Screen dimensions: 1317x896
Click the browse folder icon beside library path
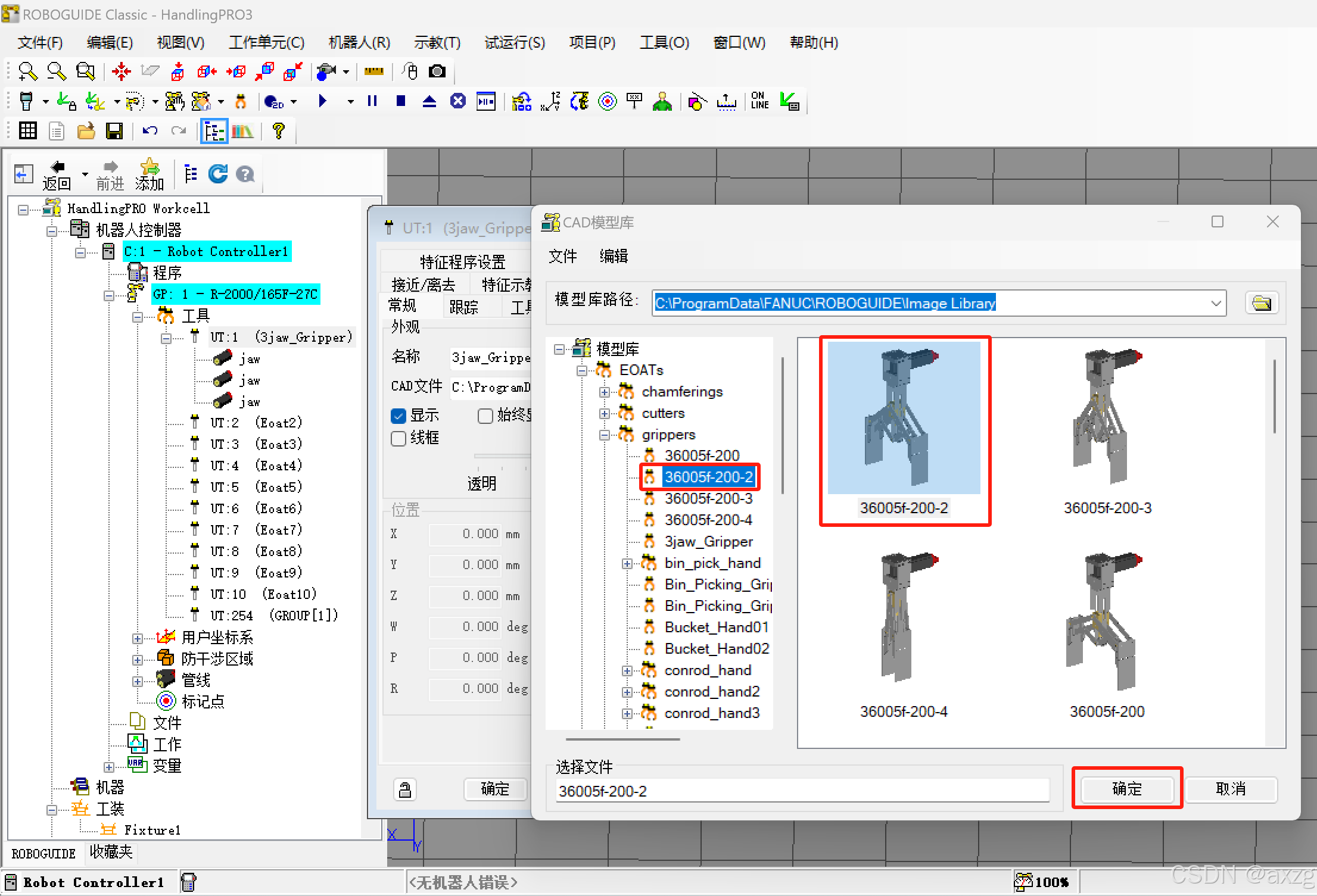tap(1261, 303)
